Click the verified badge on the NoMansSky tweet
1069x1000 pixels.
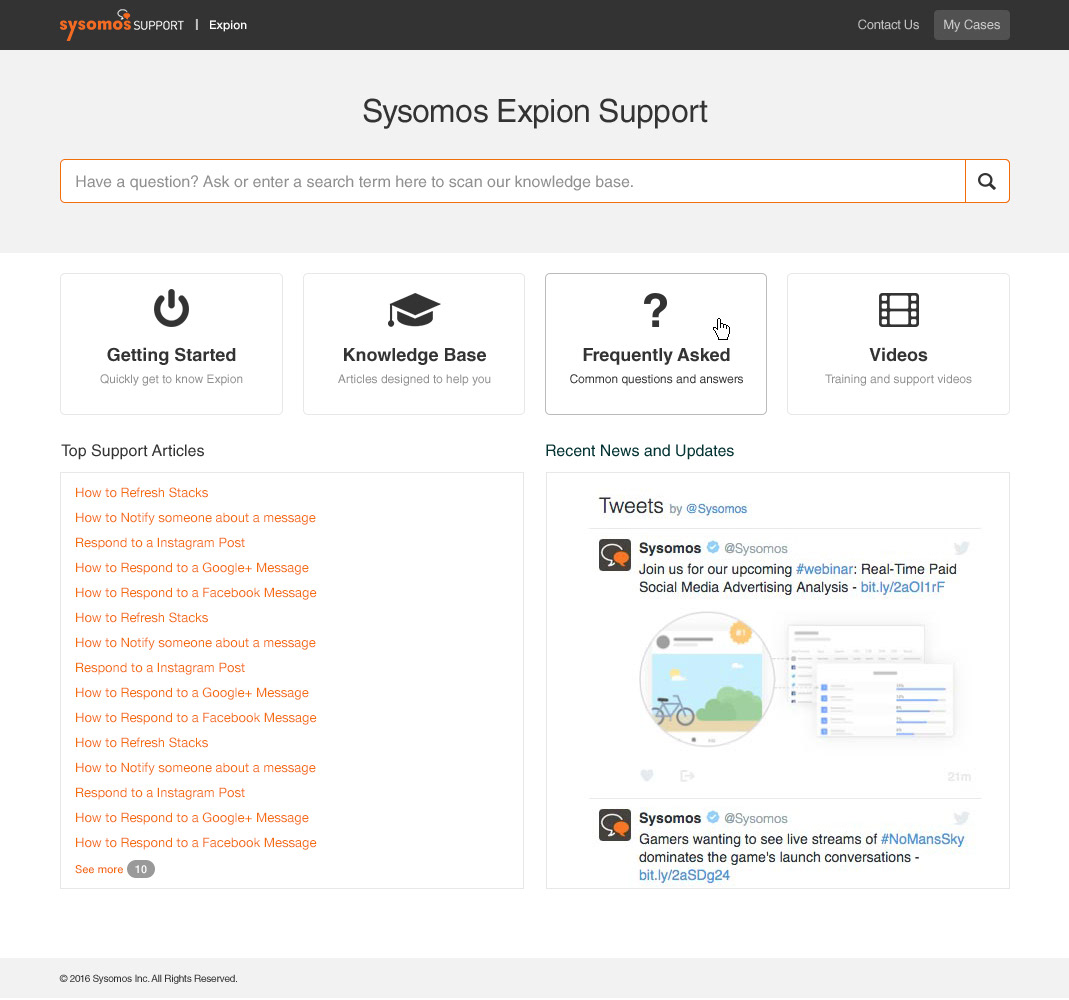tap(712, 817)
